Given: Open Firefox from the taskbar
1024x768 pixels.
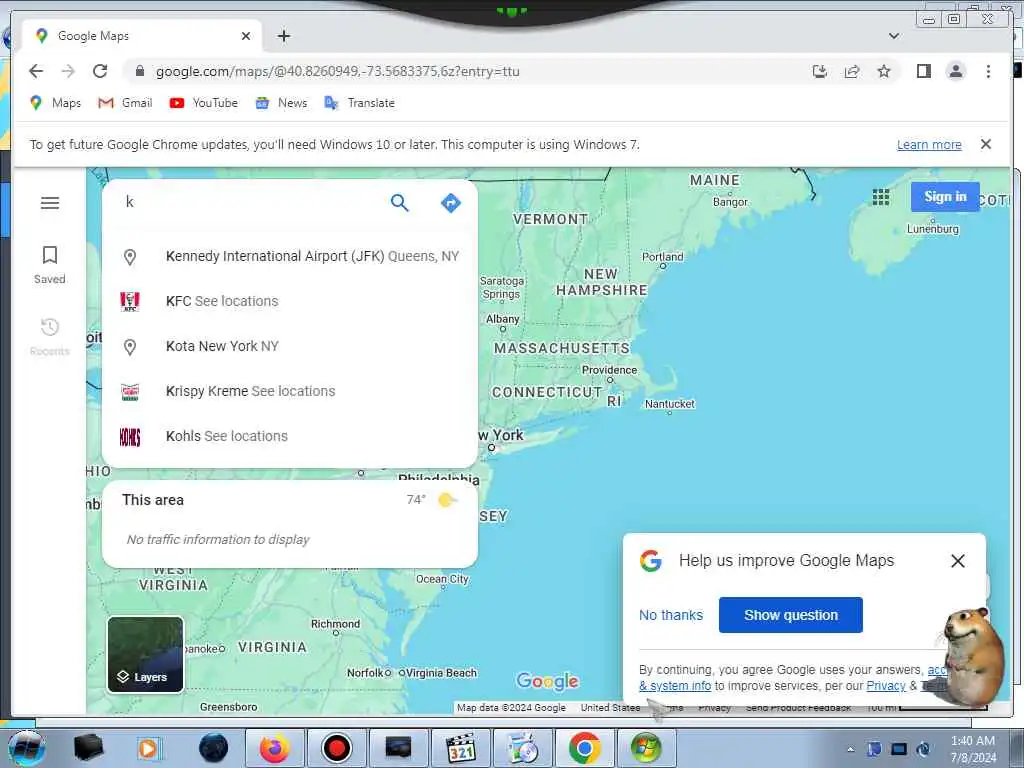Looking at the screenshot, I should (x=275, y=748).
